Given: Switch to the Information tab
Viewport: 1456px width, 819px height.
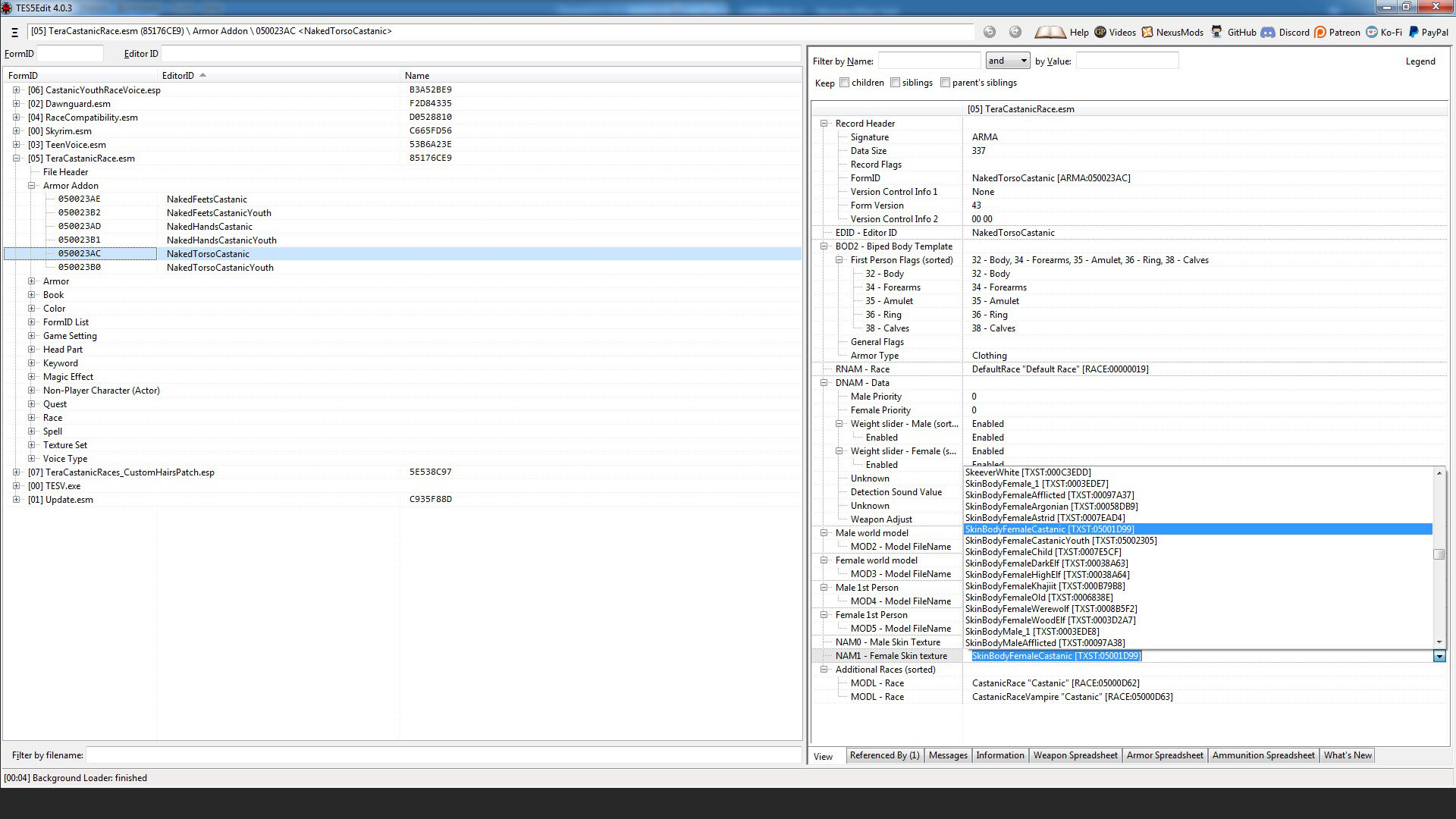Looking at the screenshot, I should click(x=999, y=755).
